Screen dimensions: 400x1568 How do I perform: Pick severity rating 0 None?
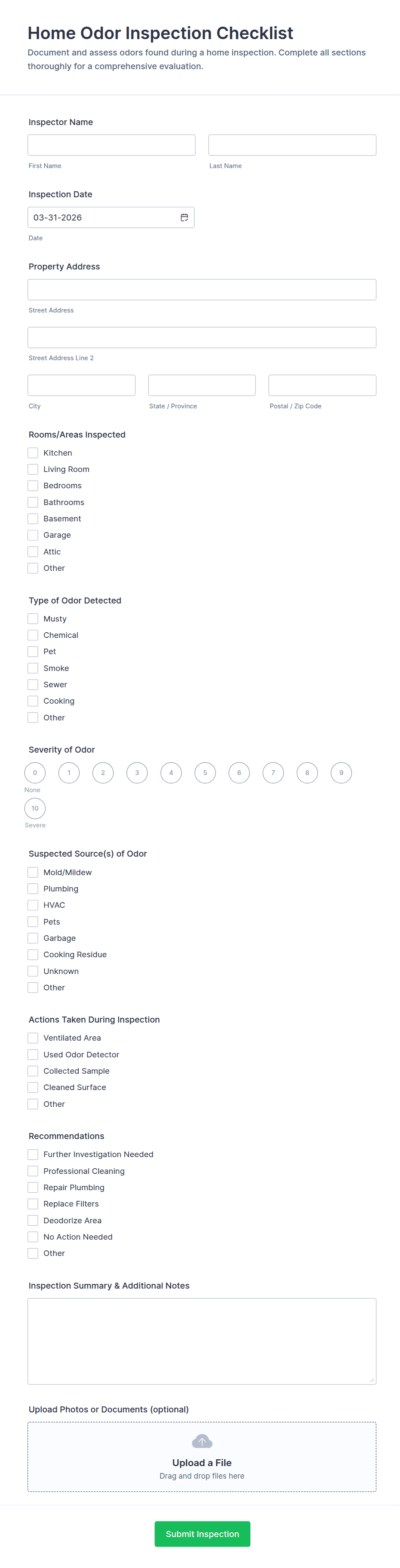[x=35, y=772]
